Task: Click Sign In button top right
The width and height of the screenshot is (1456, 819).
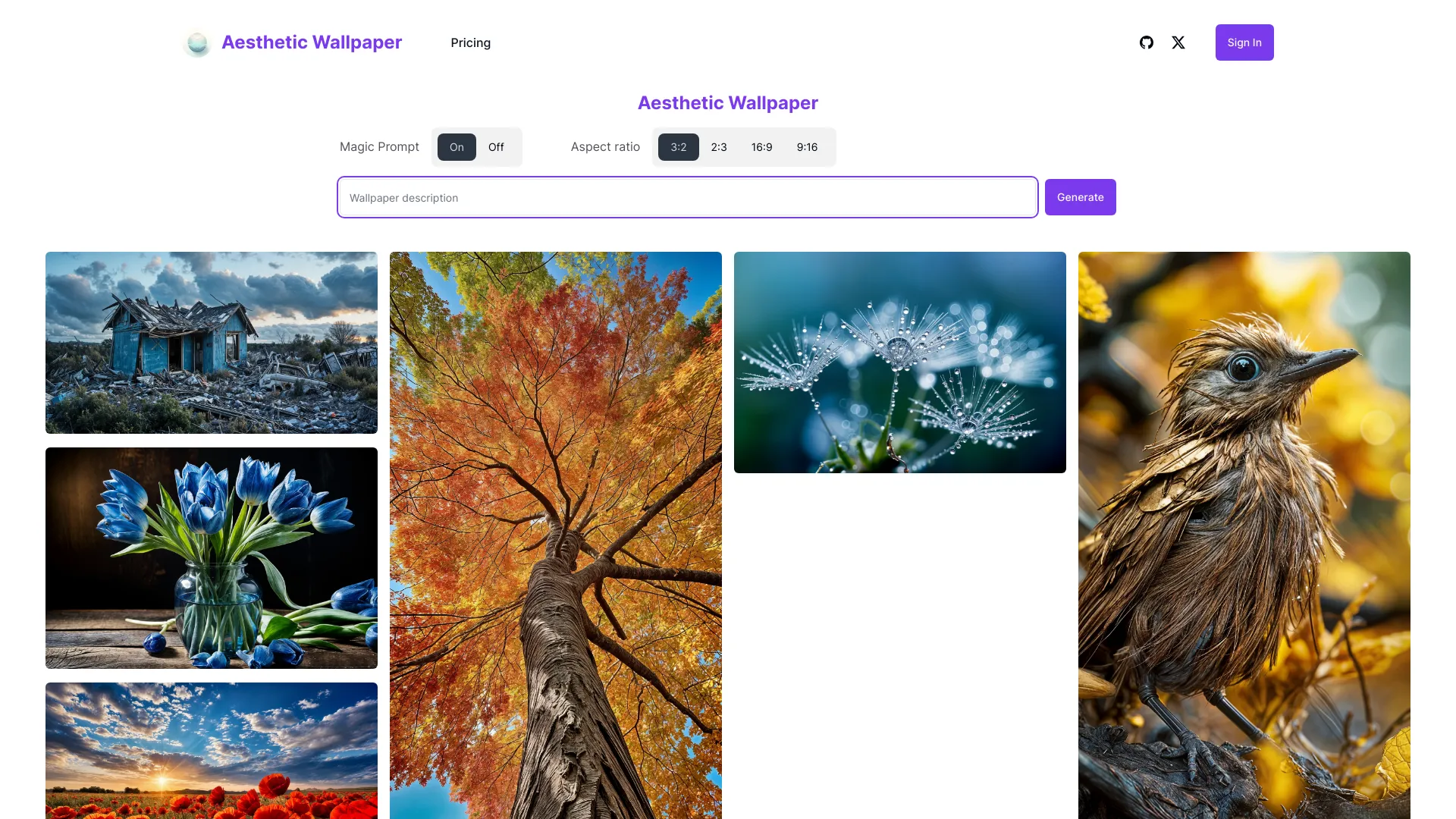Action: [x=1244, y=42]
